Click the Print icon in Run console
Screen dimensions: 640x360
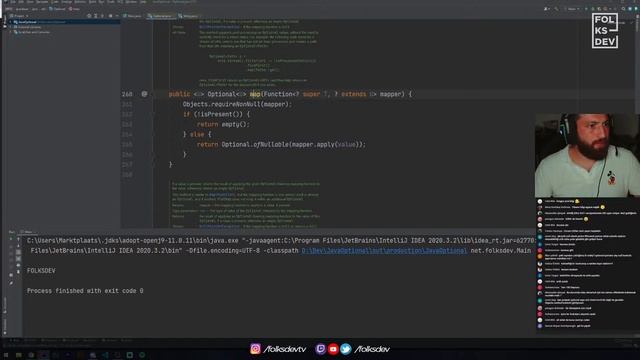18,265
